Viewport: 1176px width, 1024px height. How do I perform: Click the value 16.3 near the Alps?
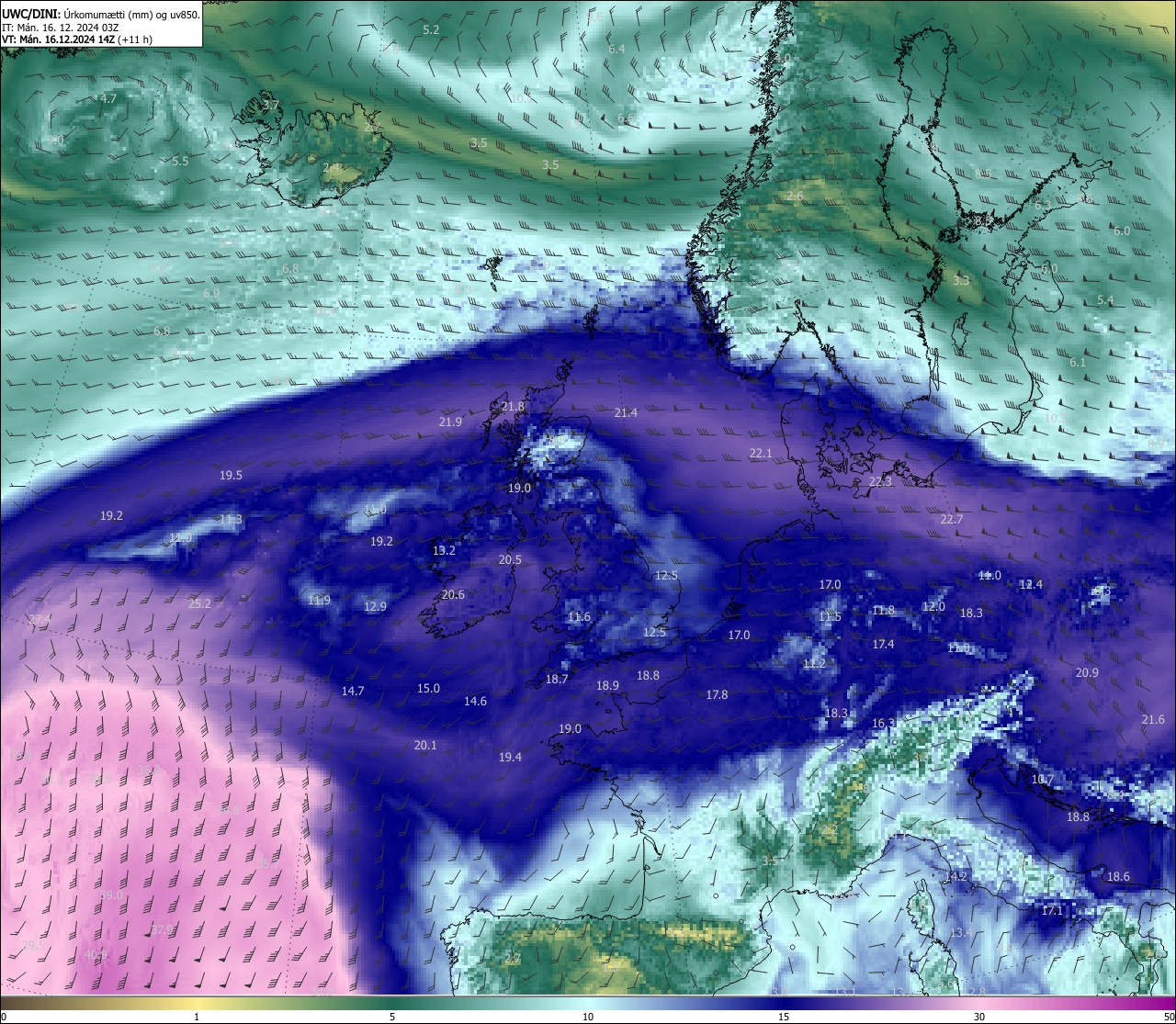[x=882, y=723]
